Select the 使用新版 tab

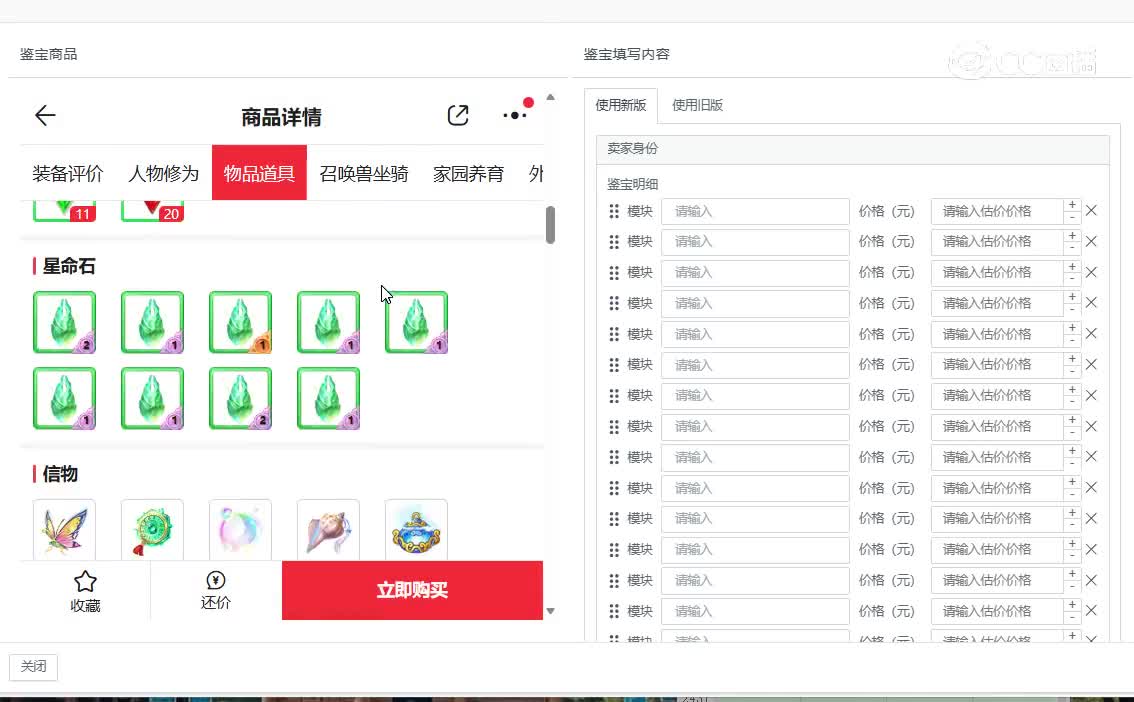(x=621, y=106)
